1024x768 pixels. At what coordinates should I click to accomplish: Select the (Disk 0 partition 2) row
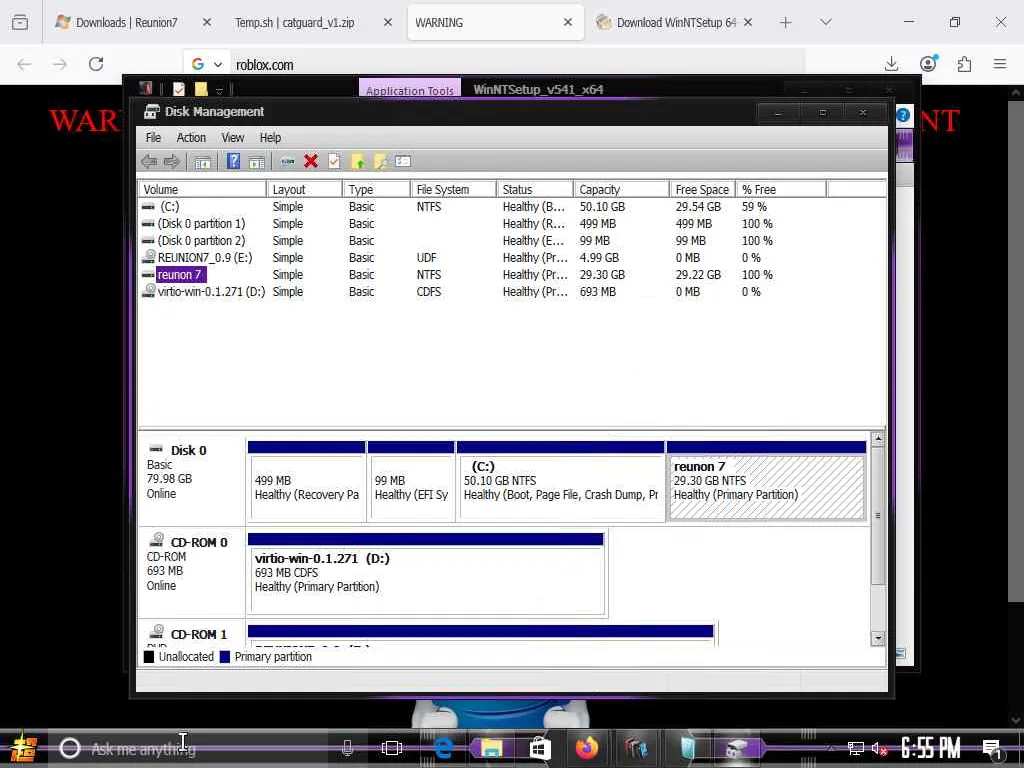click(512, 240)
